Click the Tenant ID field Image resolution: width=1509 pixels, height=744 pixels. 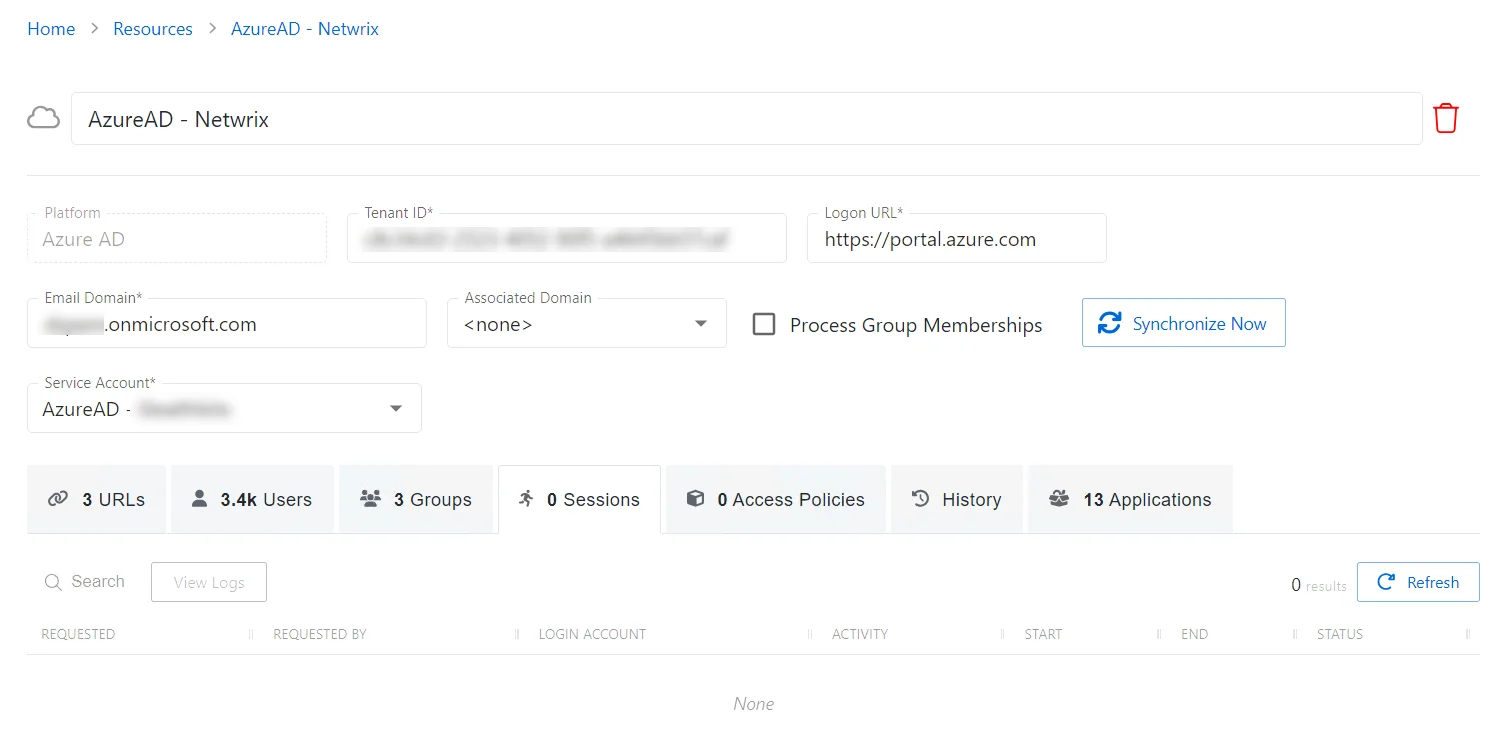coord(567,238)
